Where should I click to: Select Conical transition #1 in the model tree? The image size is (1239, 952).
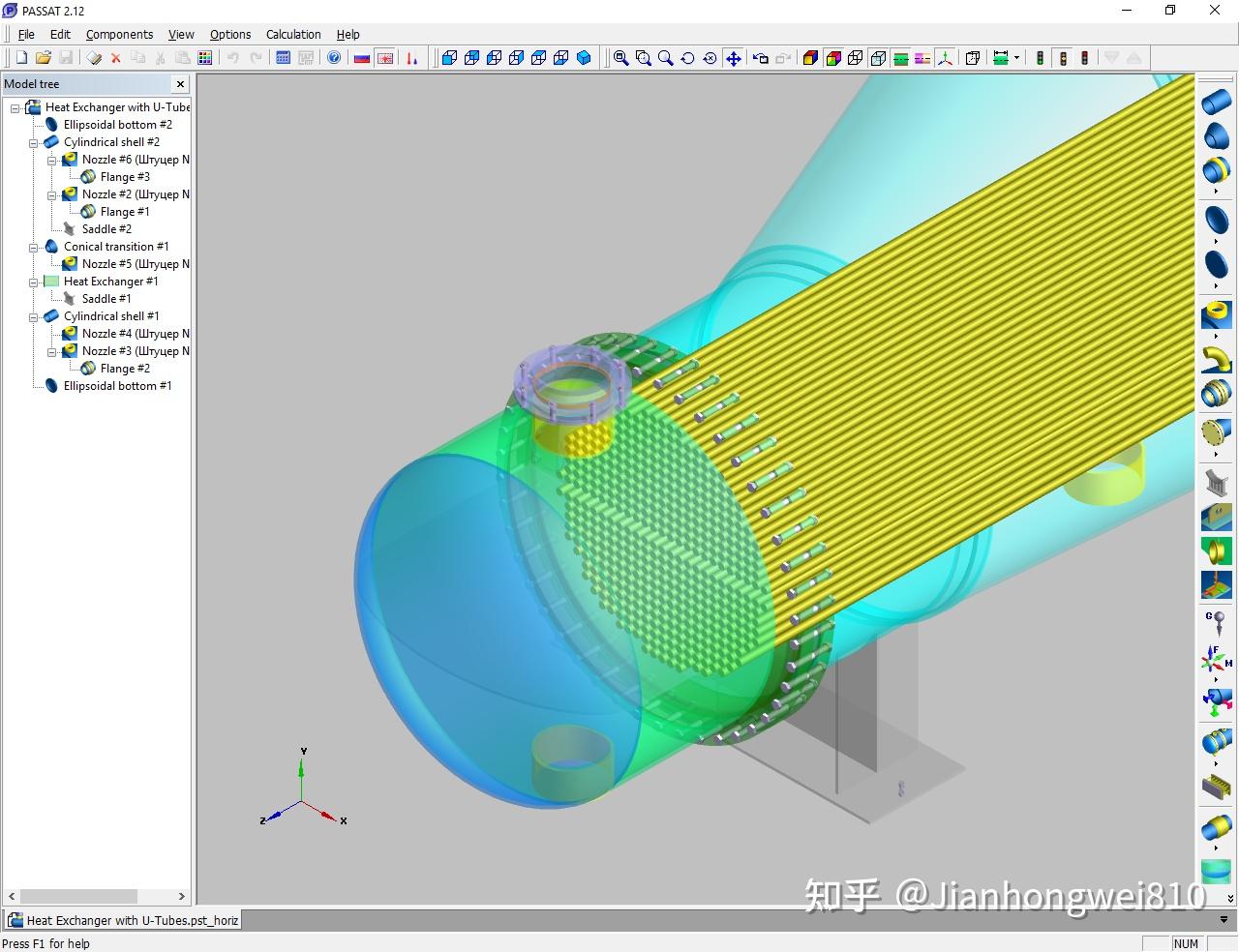pyautogui.click(x=114, y=247)
